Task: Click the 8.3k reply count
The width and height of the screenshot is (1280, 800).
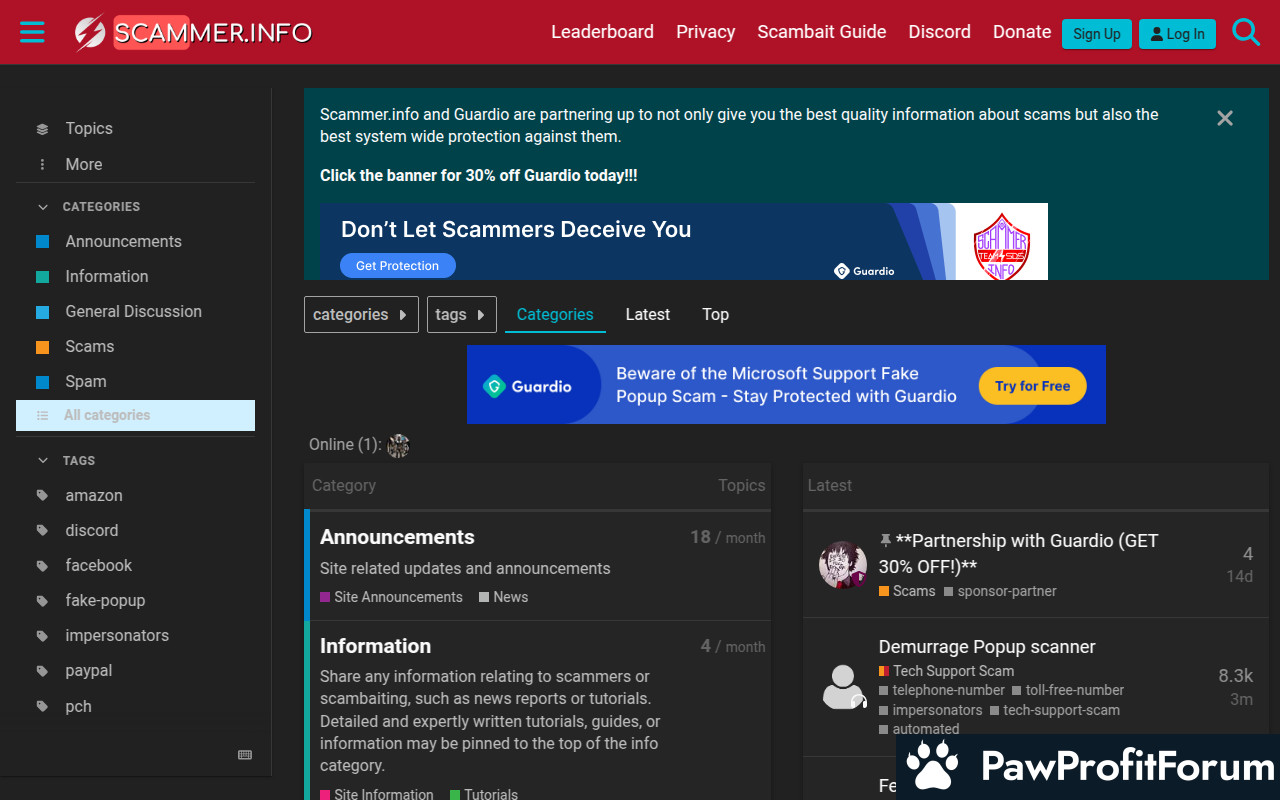Action: click(1235, 676)
